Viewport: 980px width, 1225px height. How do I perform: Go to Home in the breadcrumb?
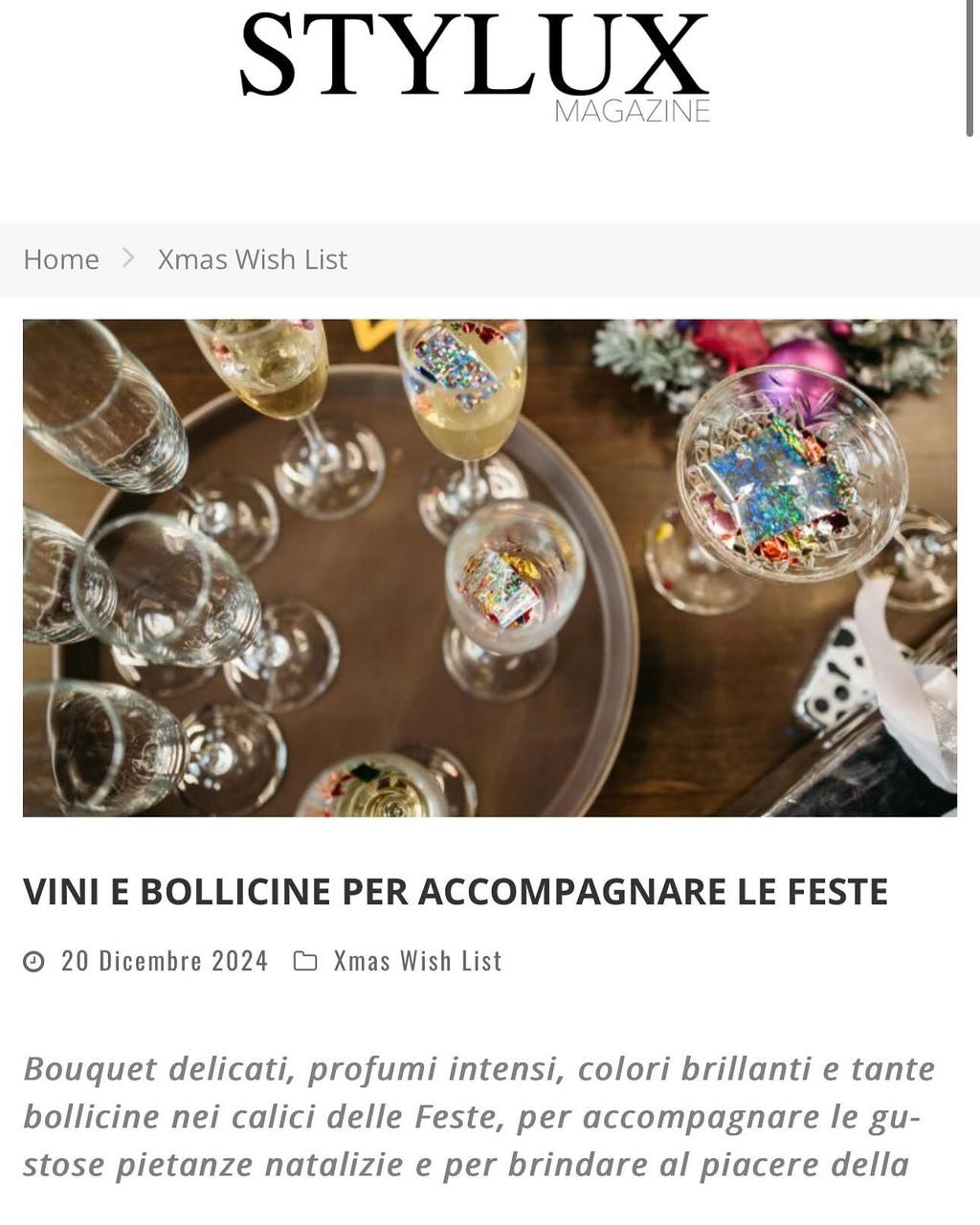click(x=61, y=259)
